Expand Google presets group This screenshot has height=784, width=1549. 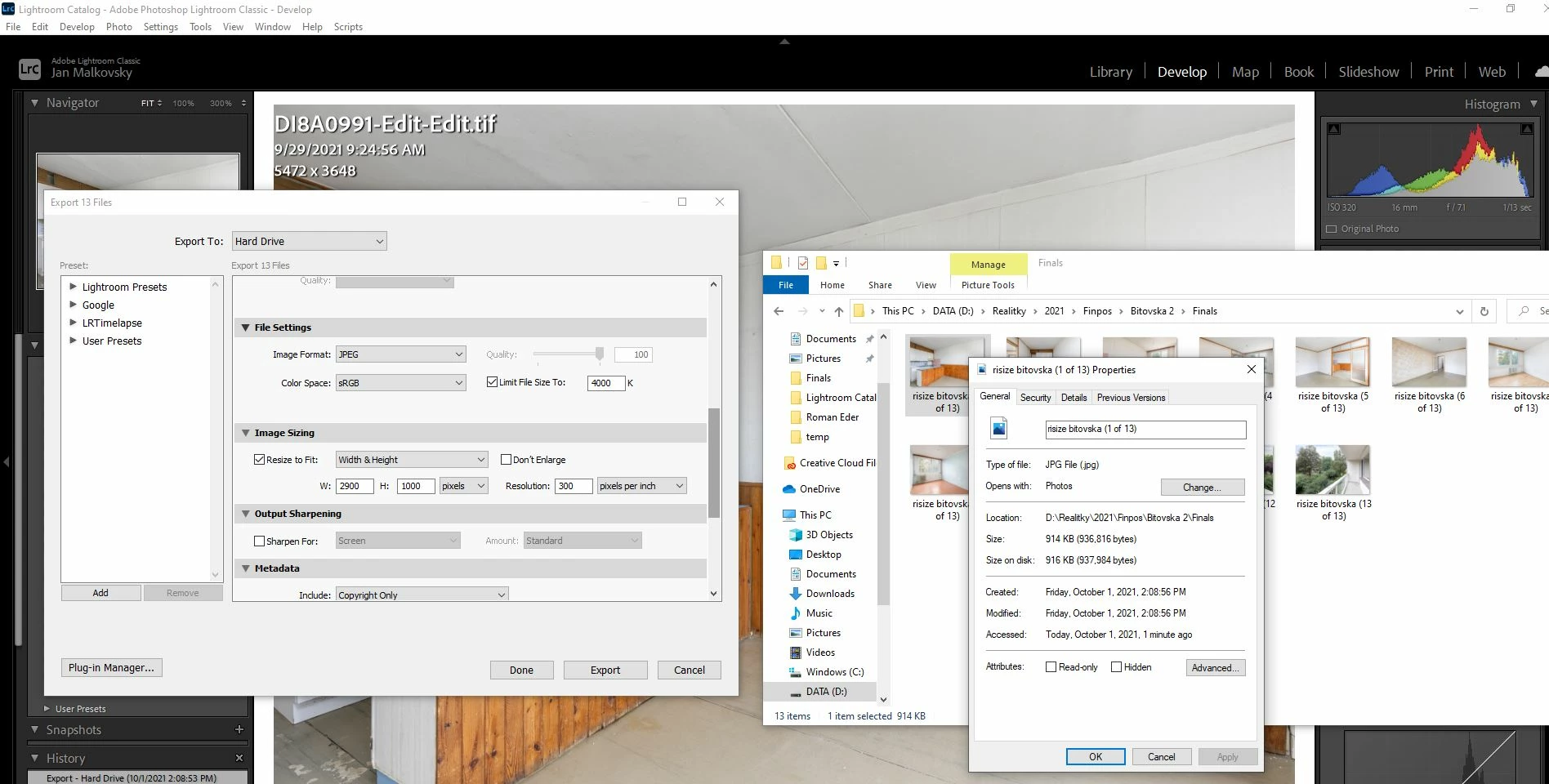[x=73, y=305]
